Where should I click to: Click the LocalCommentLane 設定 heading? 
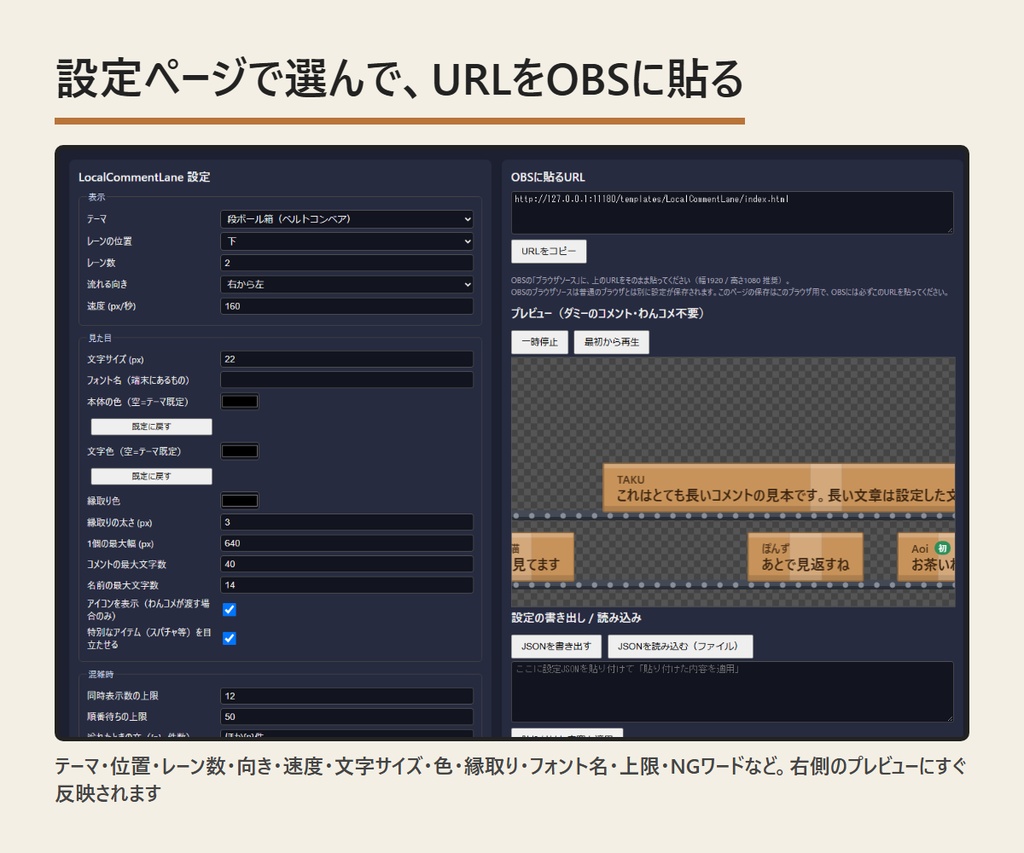[144, 177]
